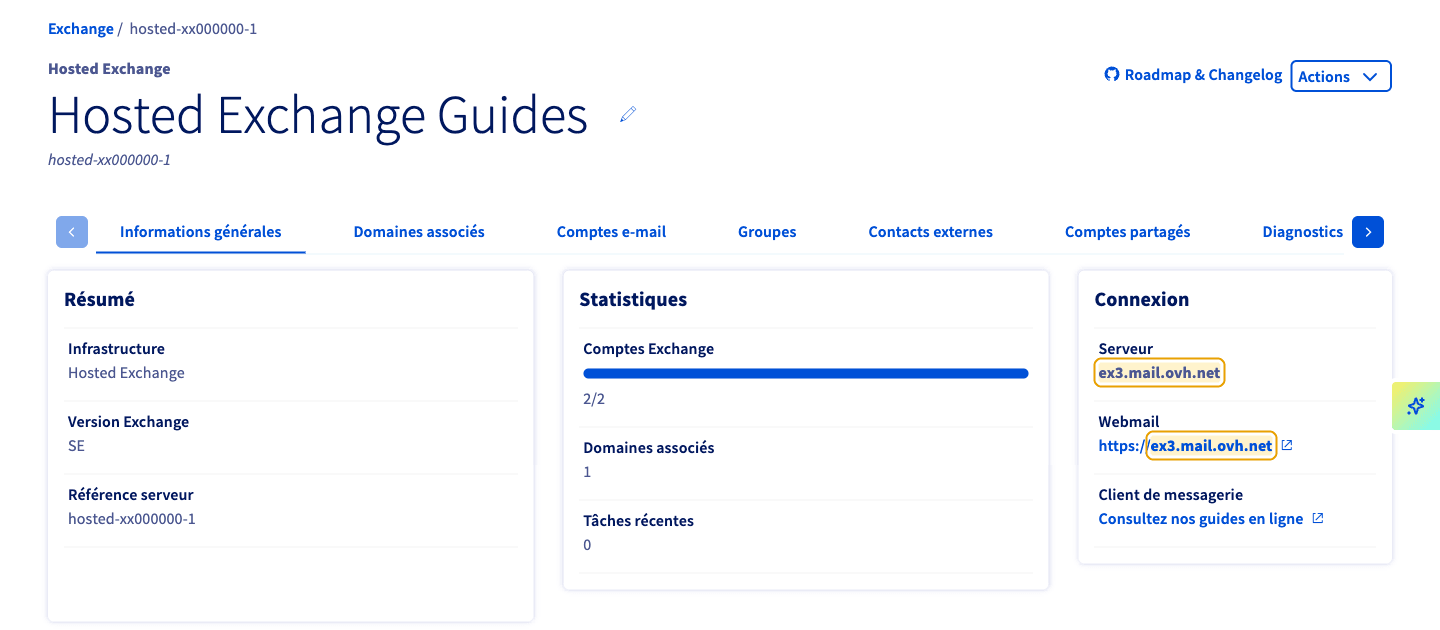This screenshot has width=1440, height=630.
Task: Click the Infrastructure value Hosted Exchange
Action: (126, 373)
